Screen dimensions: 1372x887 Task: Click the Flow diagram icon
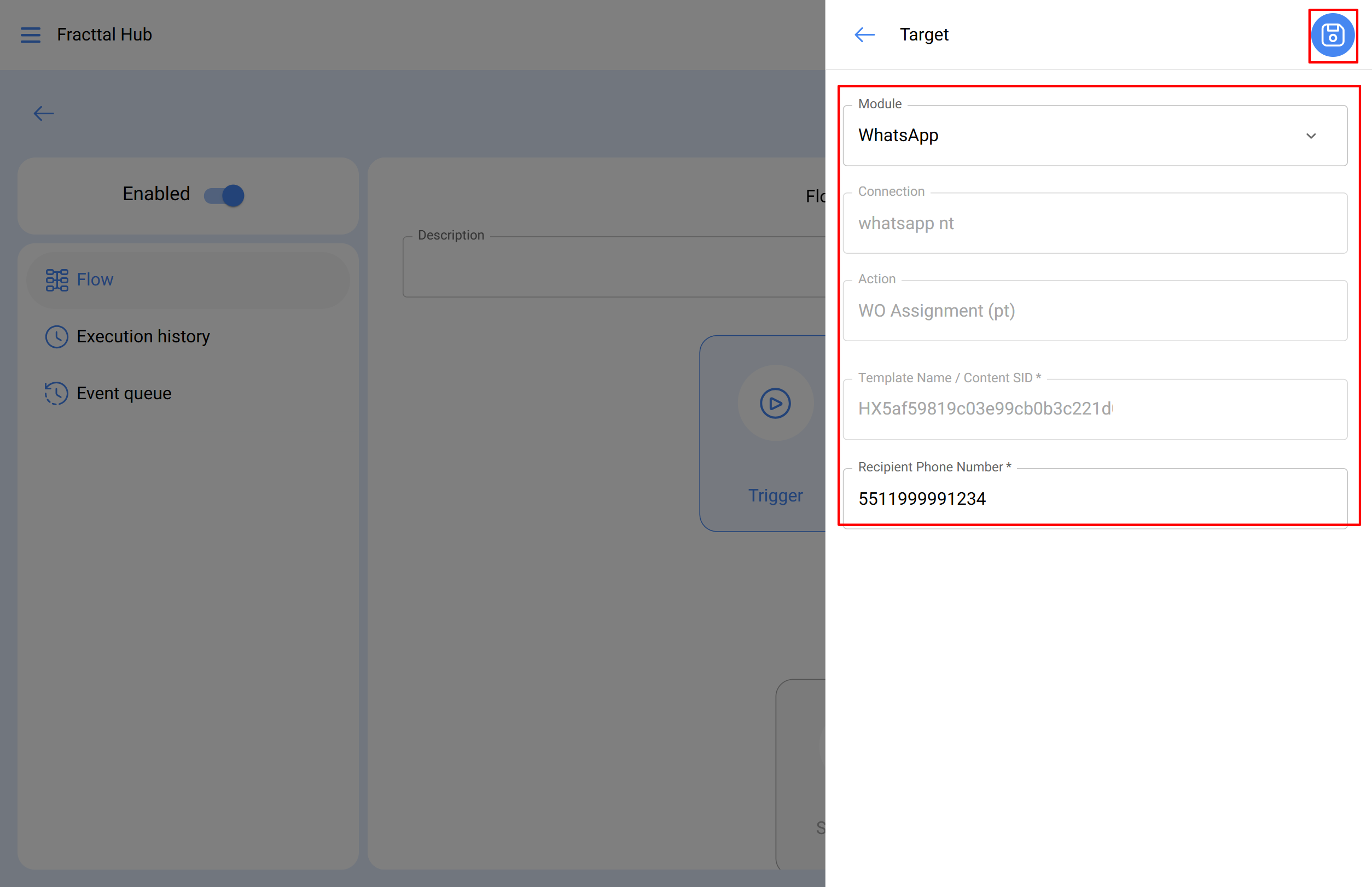[x=56, y=280]
